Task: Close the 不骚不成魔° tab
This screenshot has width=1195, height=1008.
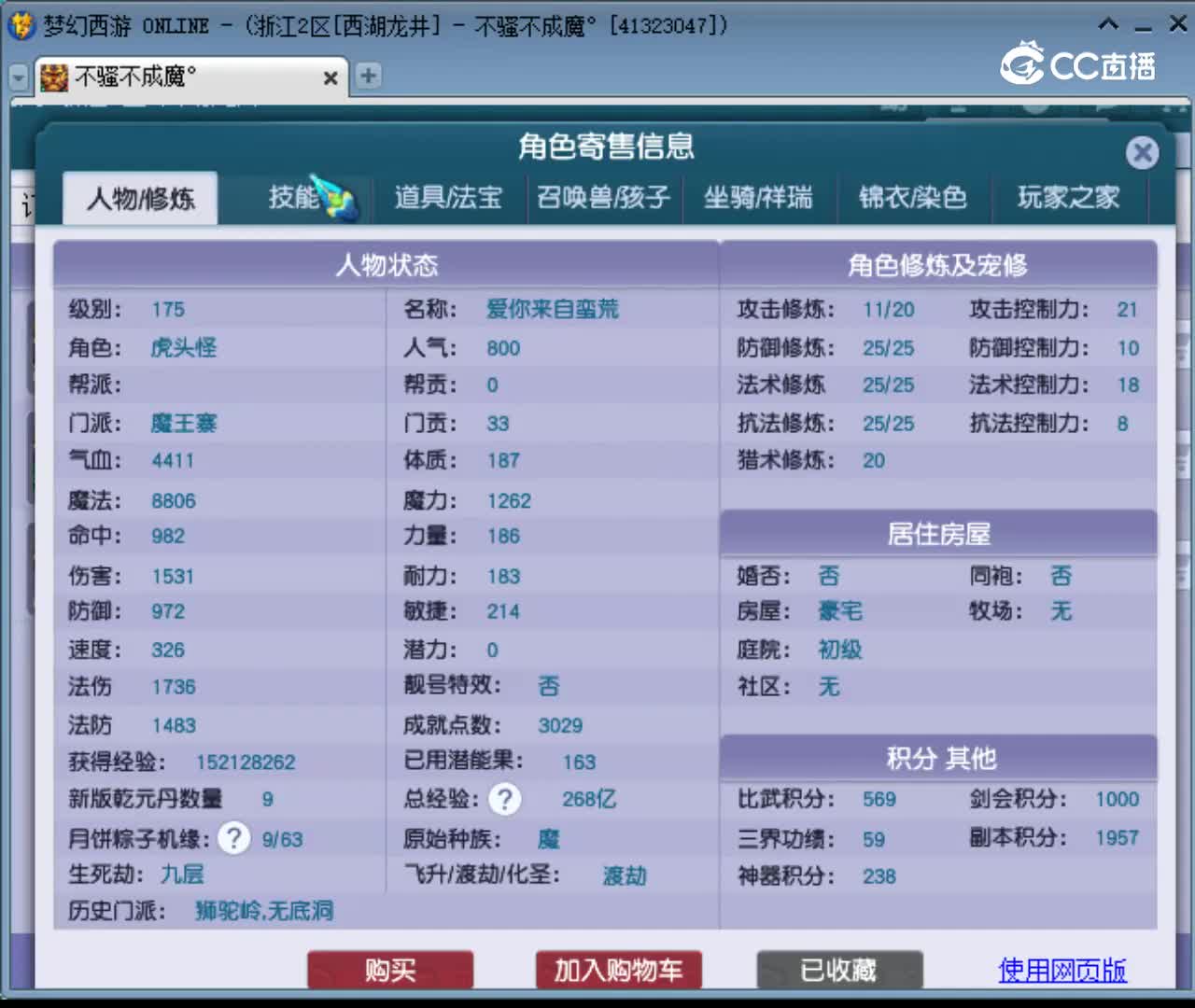Action: click(330, 78)
